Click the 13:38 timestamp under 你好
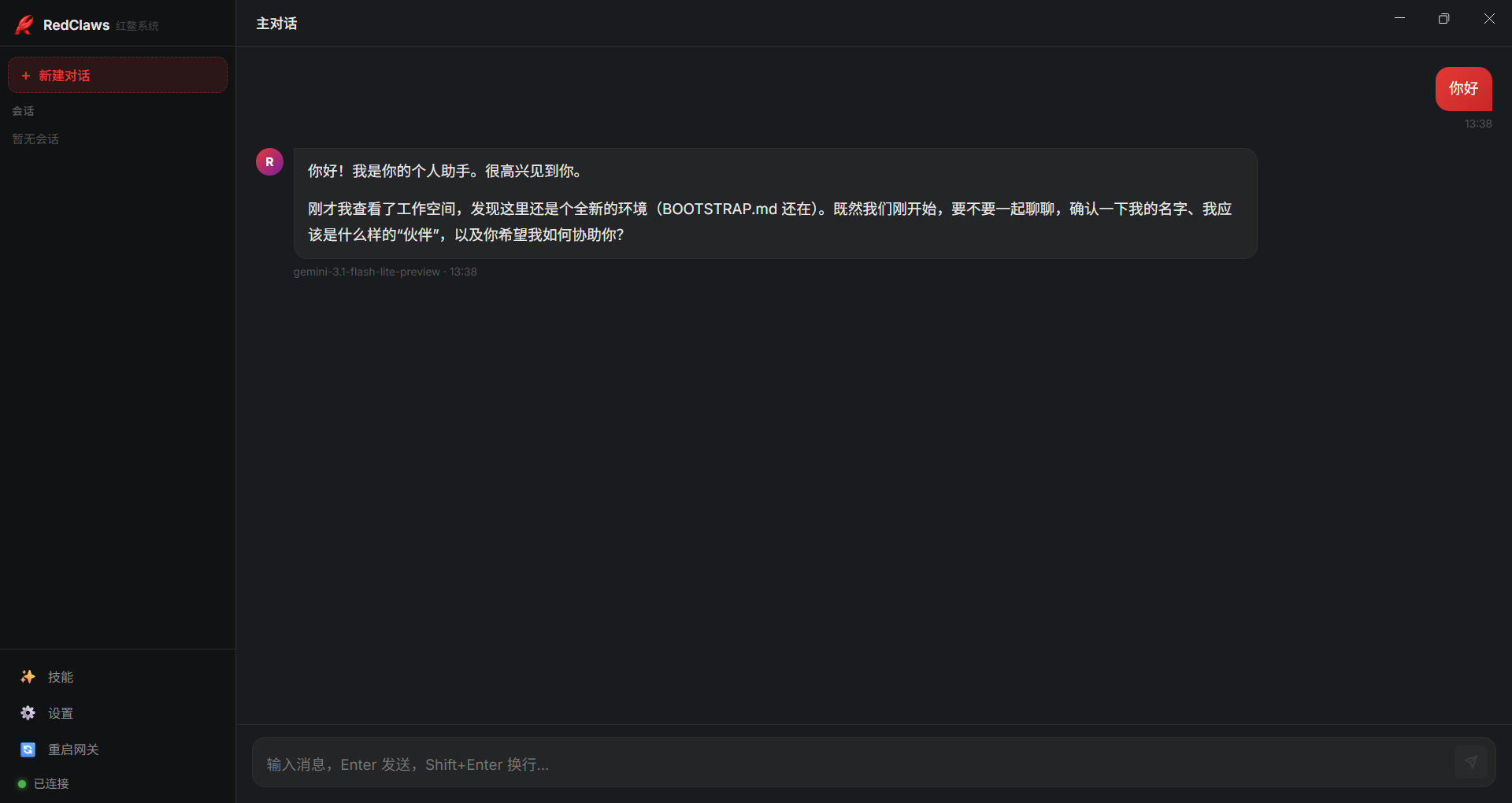 point(1478,124)
